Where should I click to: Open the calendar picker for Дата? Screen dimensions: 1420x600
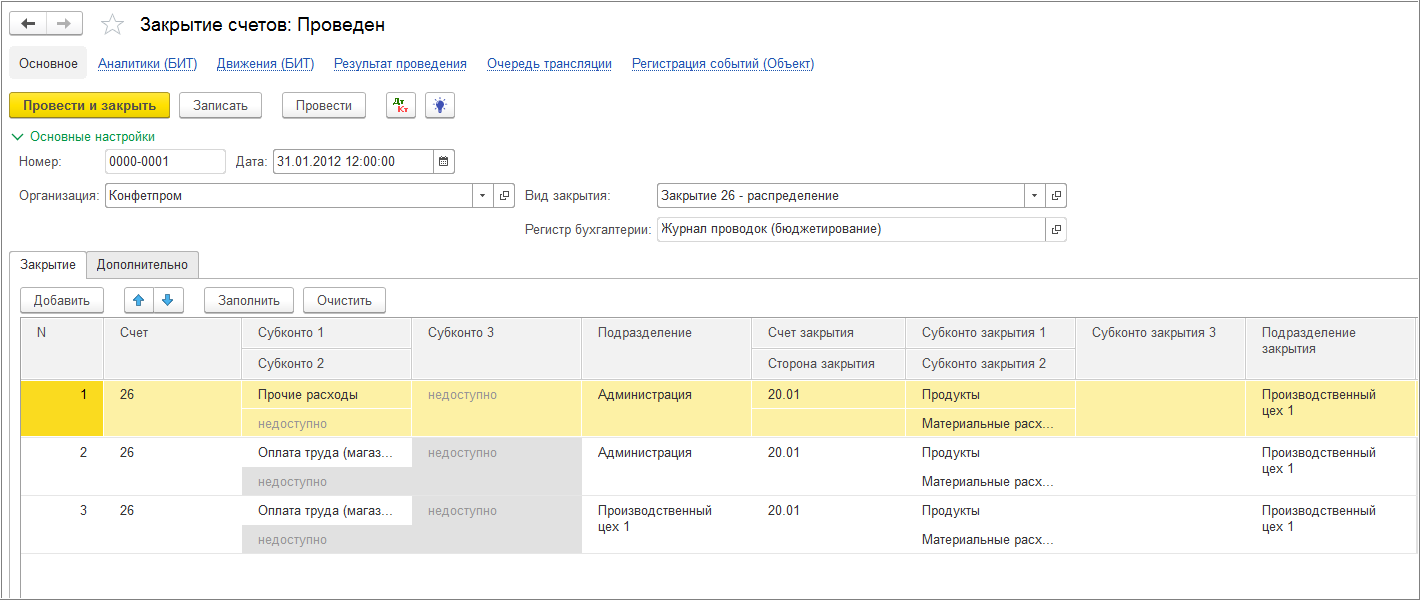pyautogui.click(x=445, y=161)
